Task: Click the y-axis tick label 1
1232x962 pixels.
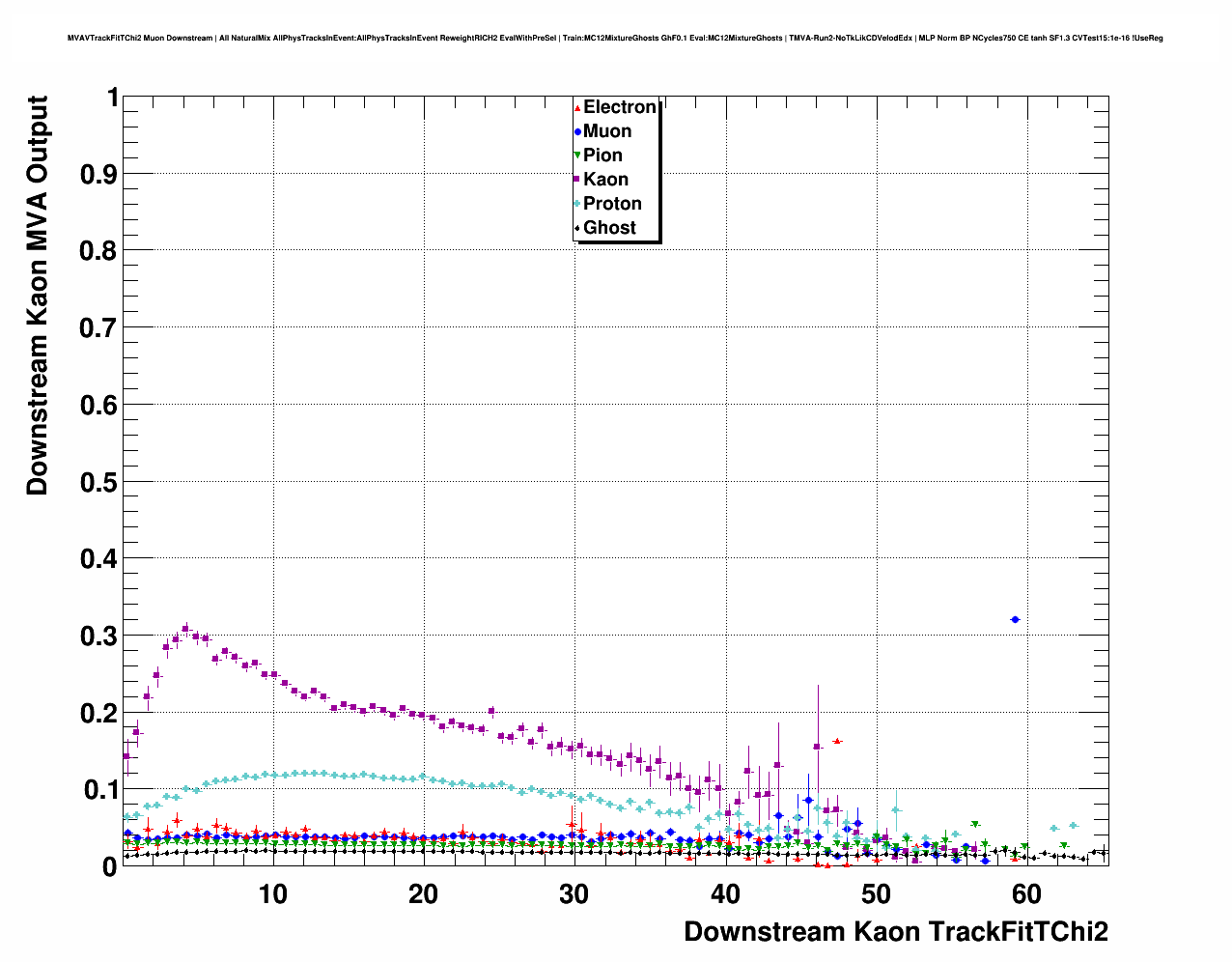Action: [x=113, y=98]
